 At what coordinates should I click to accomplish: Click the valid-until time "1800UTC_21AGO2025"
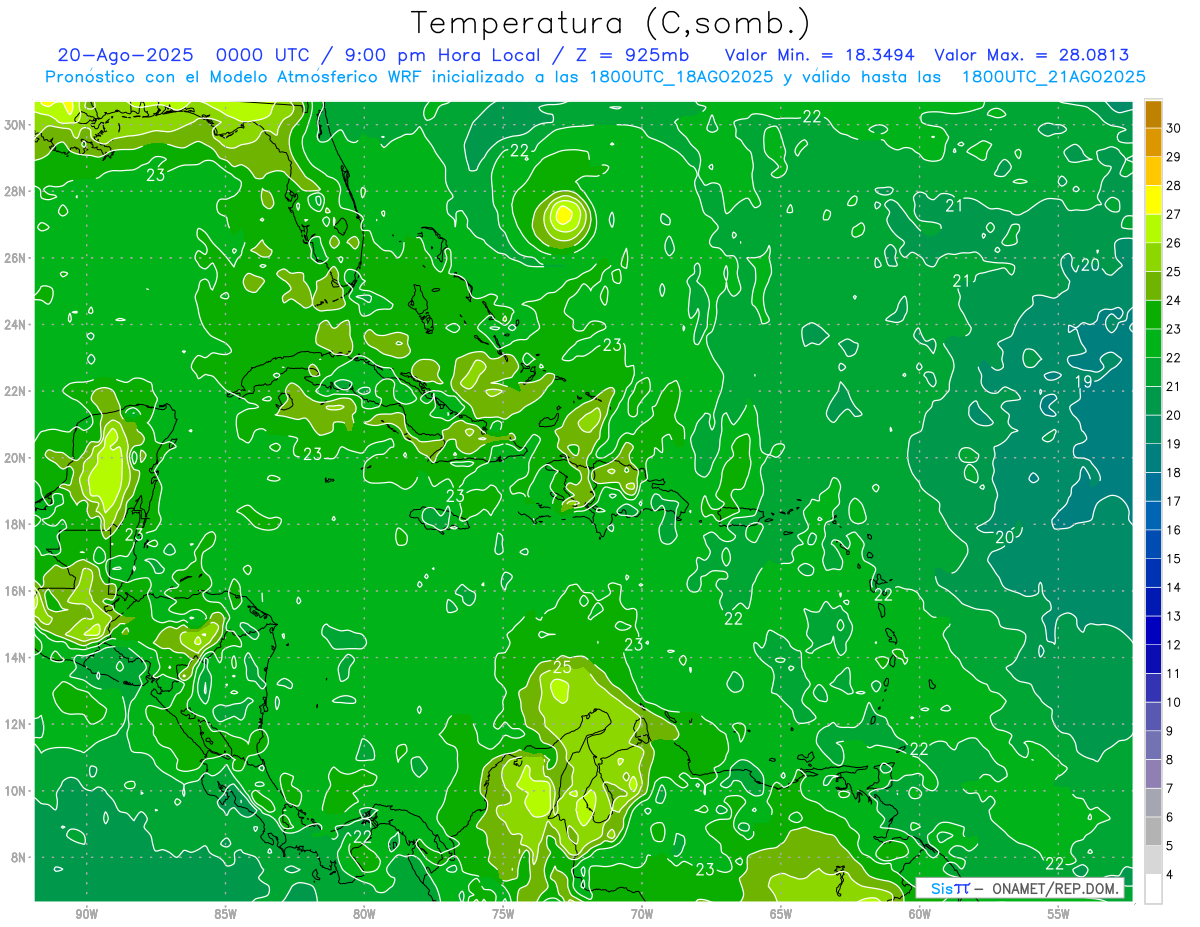click(1053, 77)
